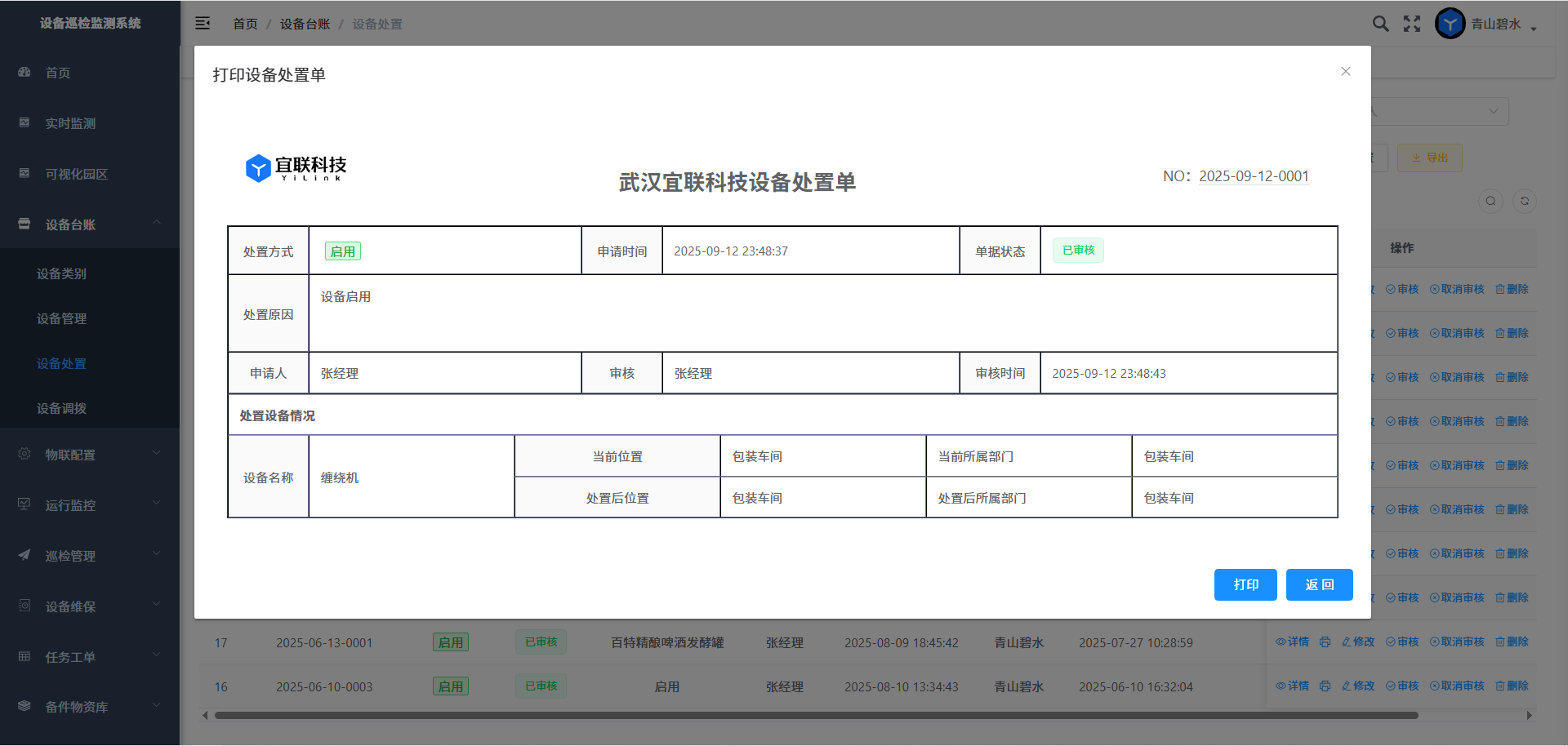Toggle fullscreen mode icon
The height and width of the screenshot is (746, 1568).
pyautogui.click(x=1412, y=24)
